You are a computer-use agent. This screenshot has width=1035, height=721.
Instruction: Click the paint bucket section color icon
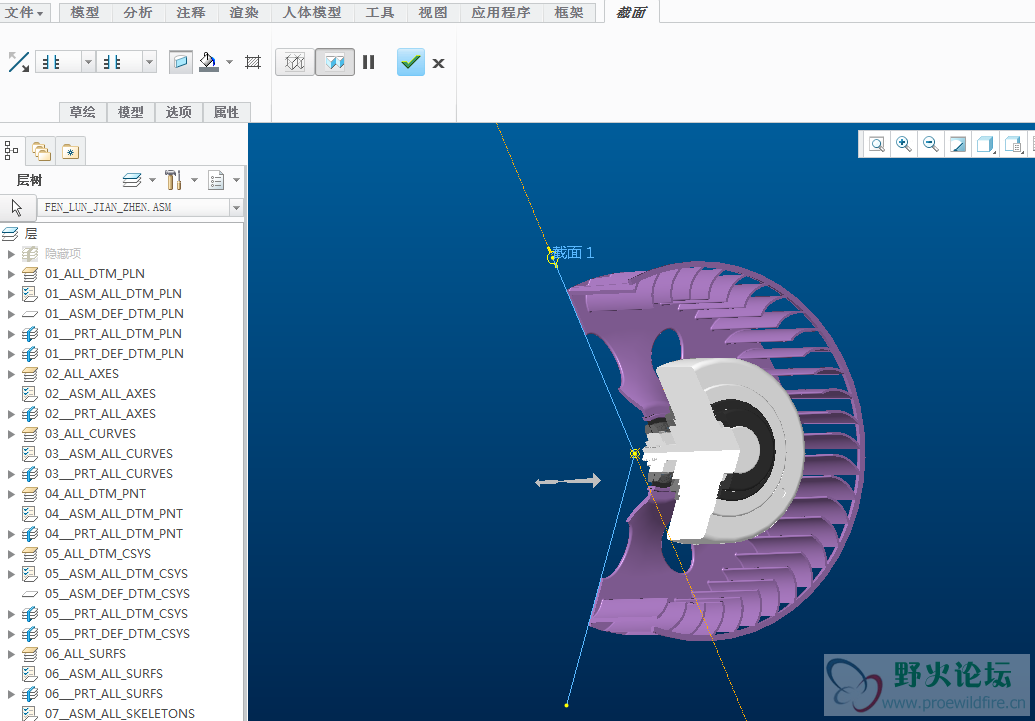click(x=209, y=62)
